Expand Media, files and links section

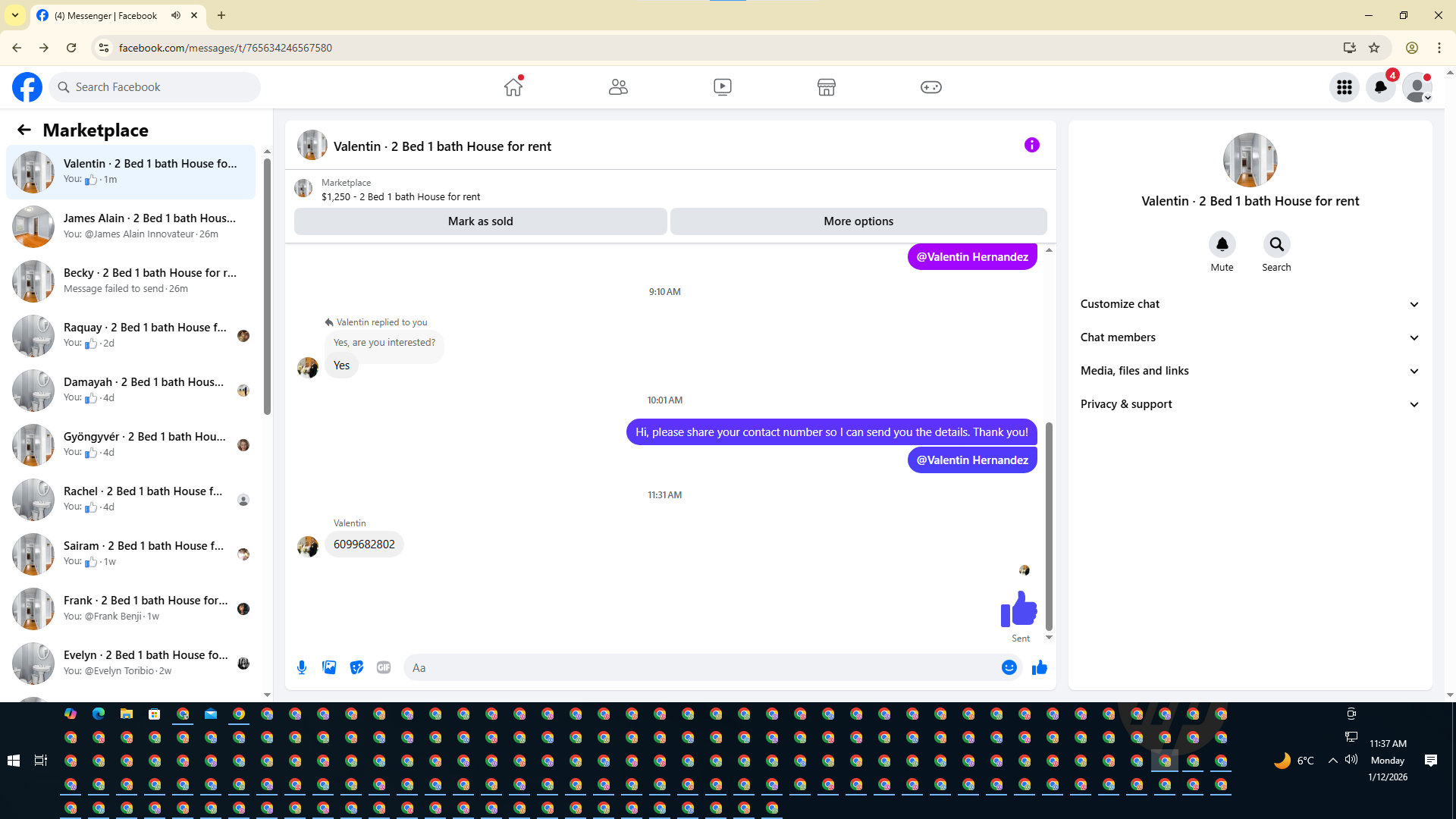click(1250, 371)
